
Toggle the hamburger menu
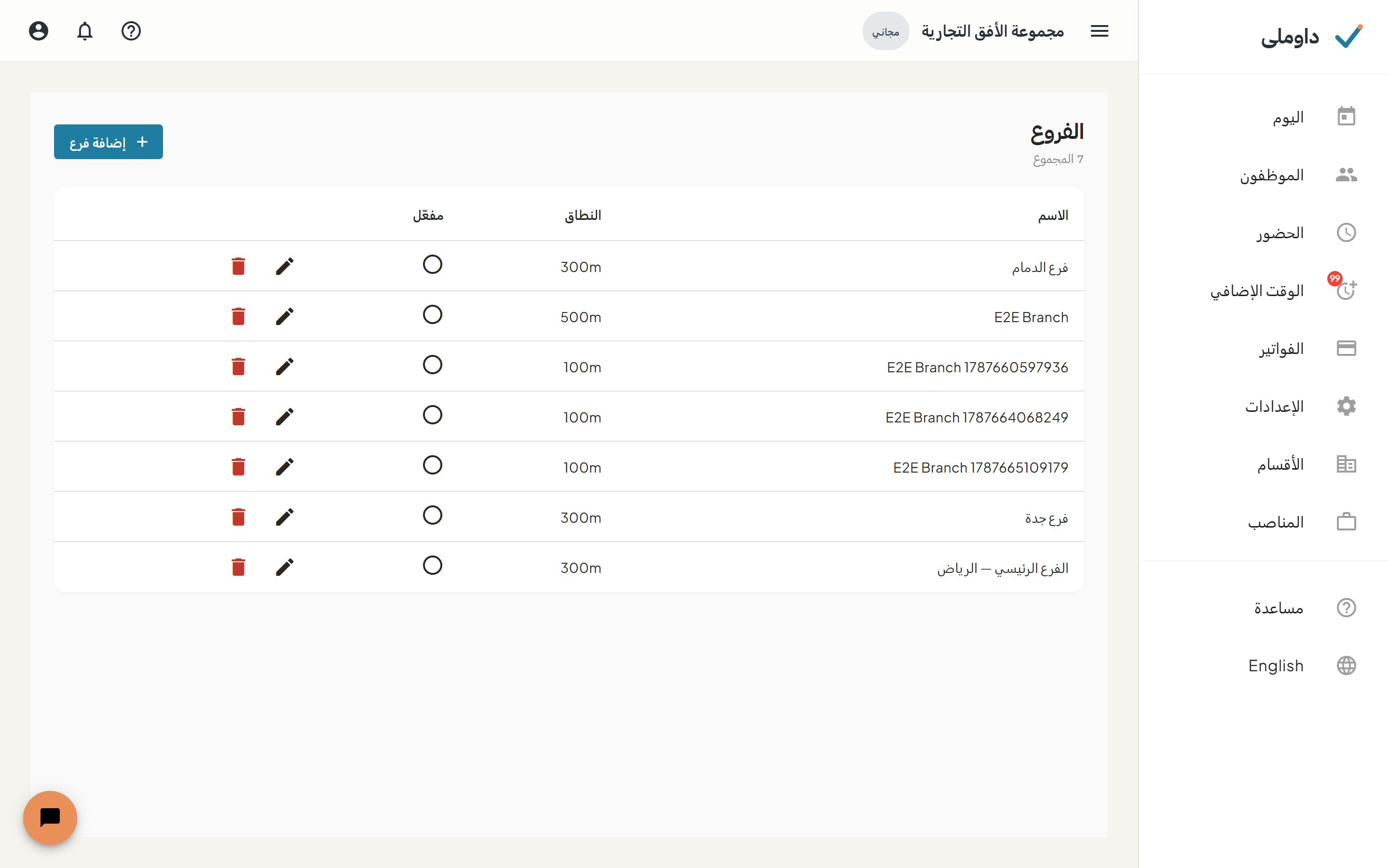tap(1099, 31)
